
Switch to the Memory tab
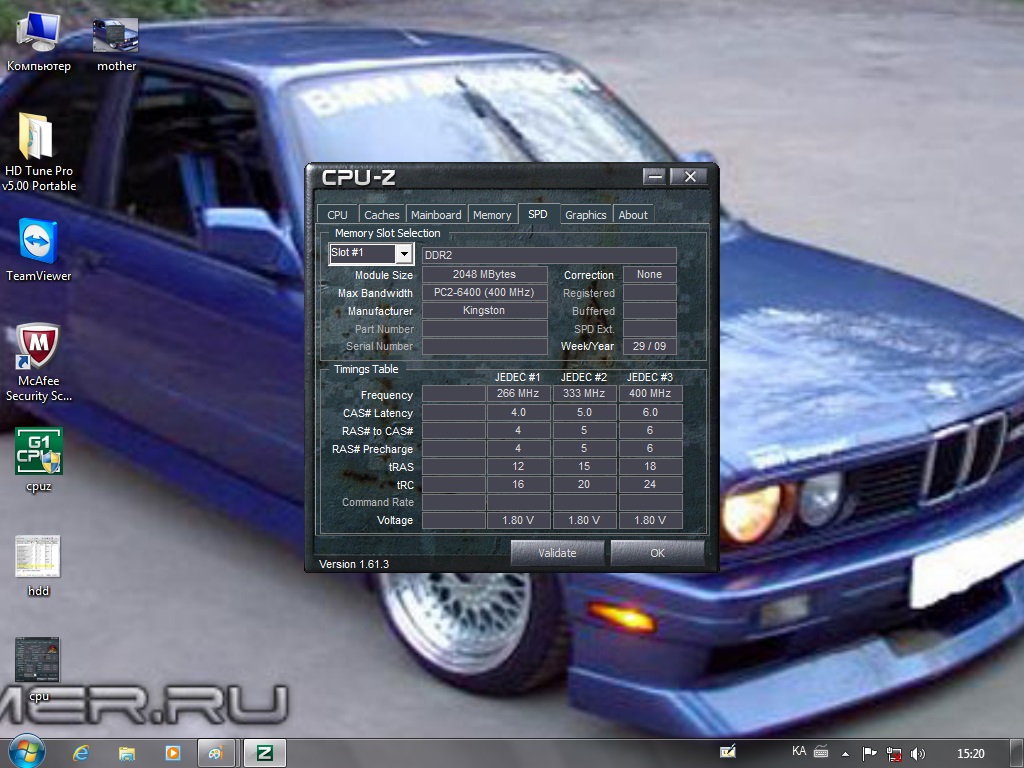[492, 215]
